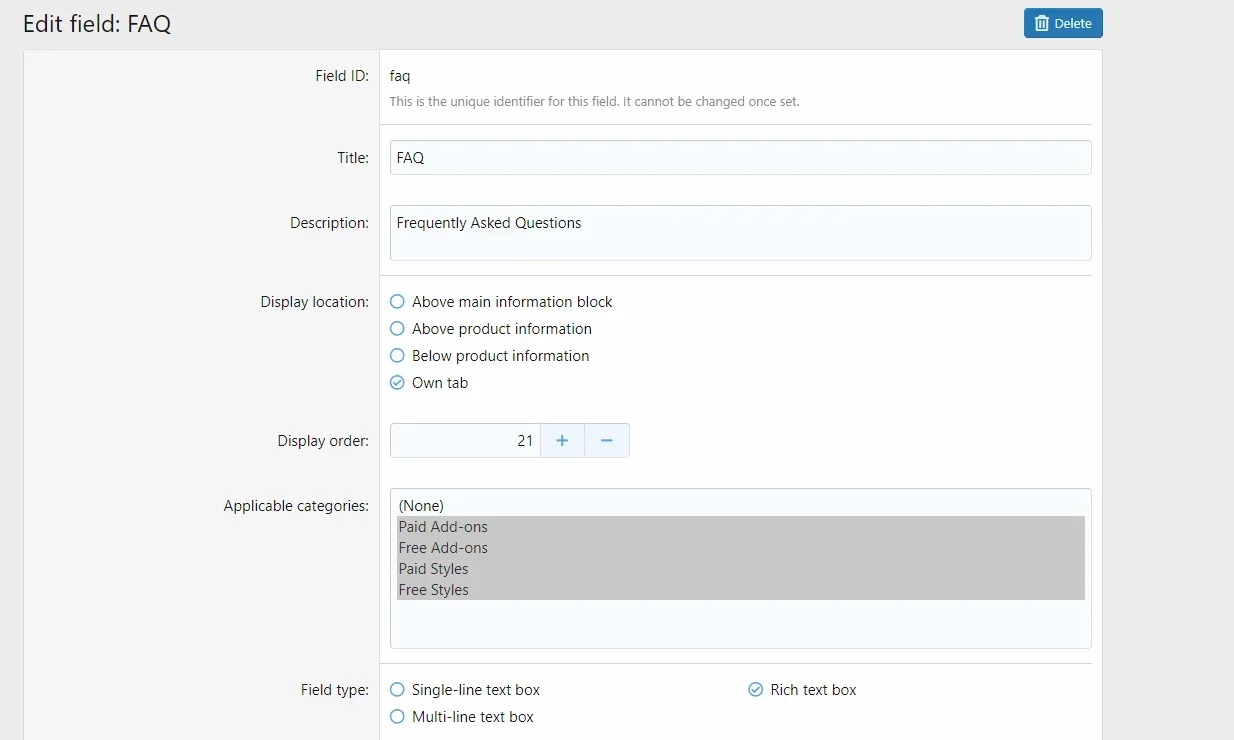Decrease display order with the minus button
Image resolution: width=1234 pixels, height=740 pixels.
click(x=607, y=441)
